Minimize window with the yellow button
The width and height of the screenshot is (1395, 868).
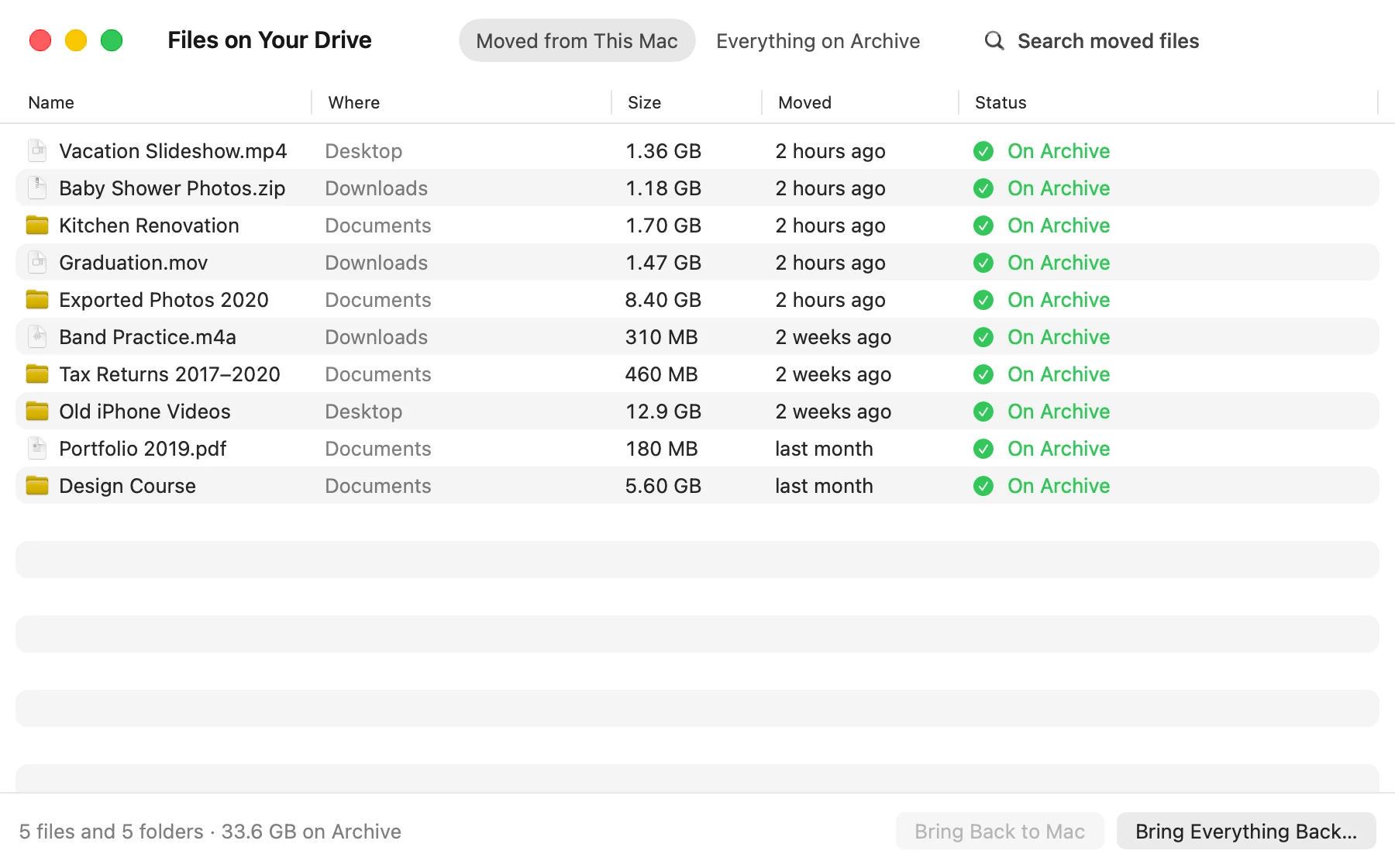pos(76,40)
